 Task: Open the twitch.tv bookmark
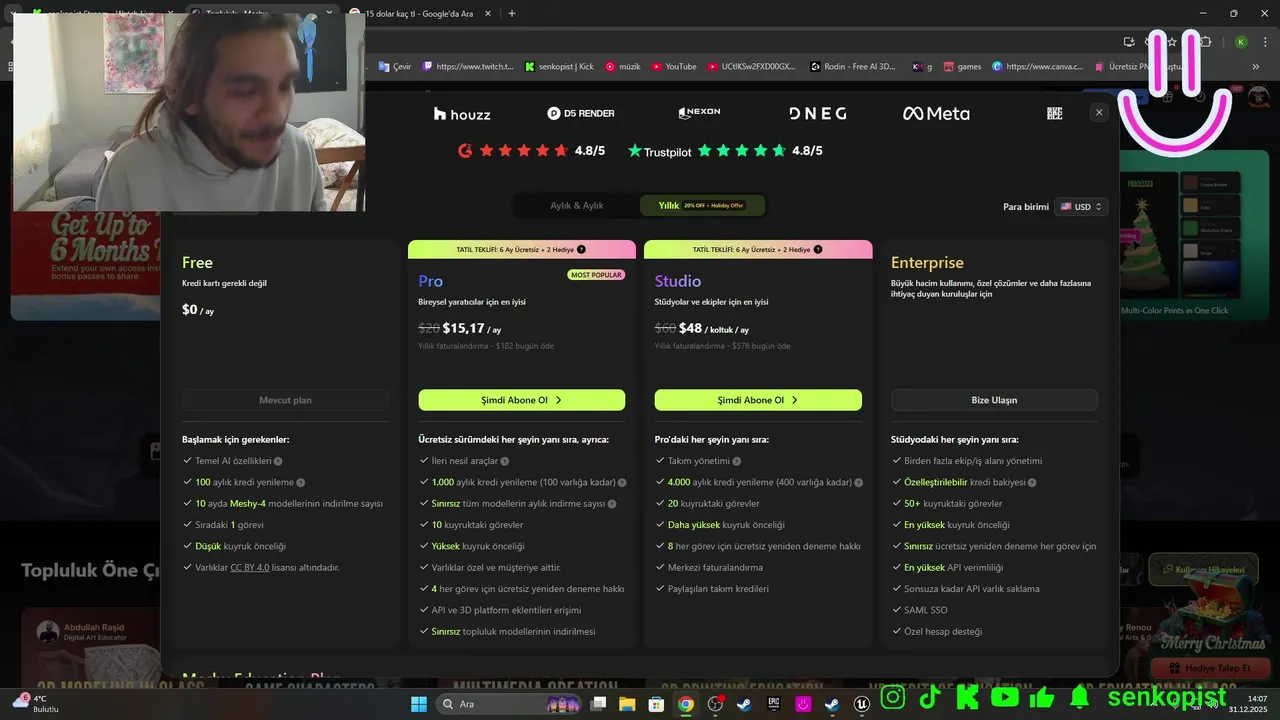[x=469, y=66]
